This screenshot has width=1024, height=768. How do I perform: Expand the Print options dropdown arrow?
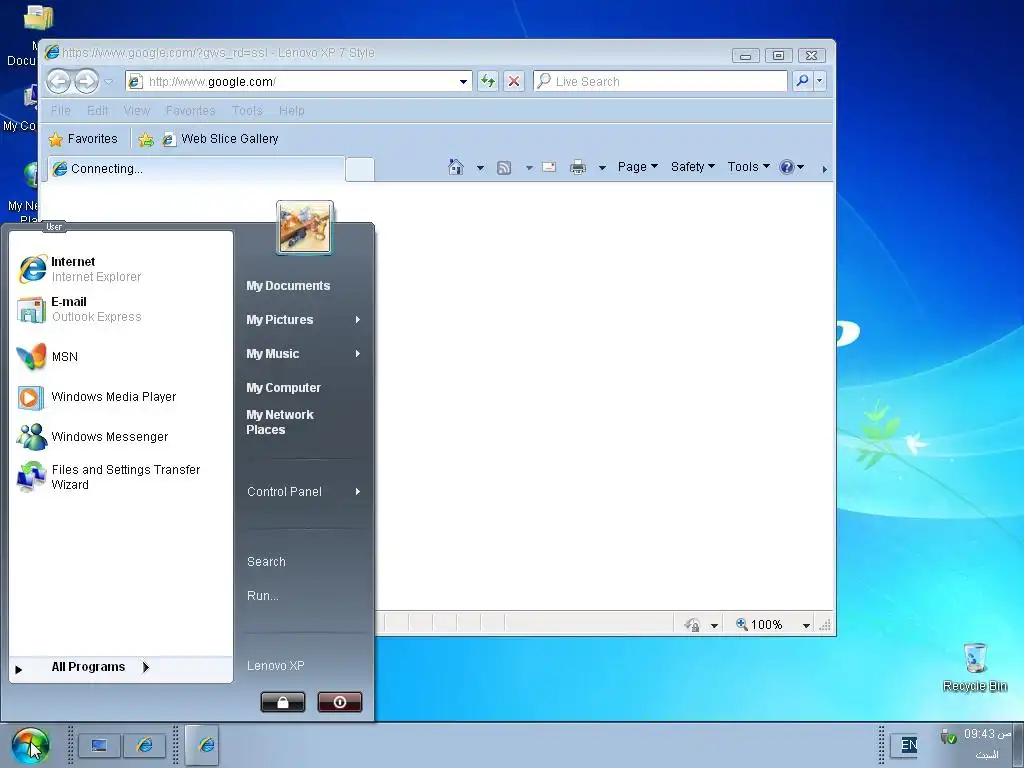tap(602, 168)
